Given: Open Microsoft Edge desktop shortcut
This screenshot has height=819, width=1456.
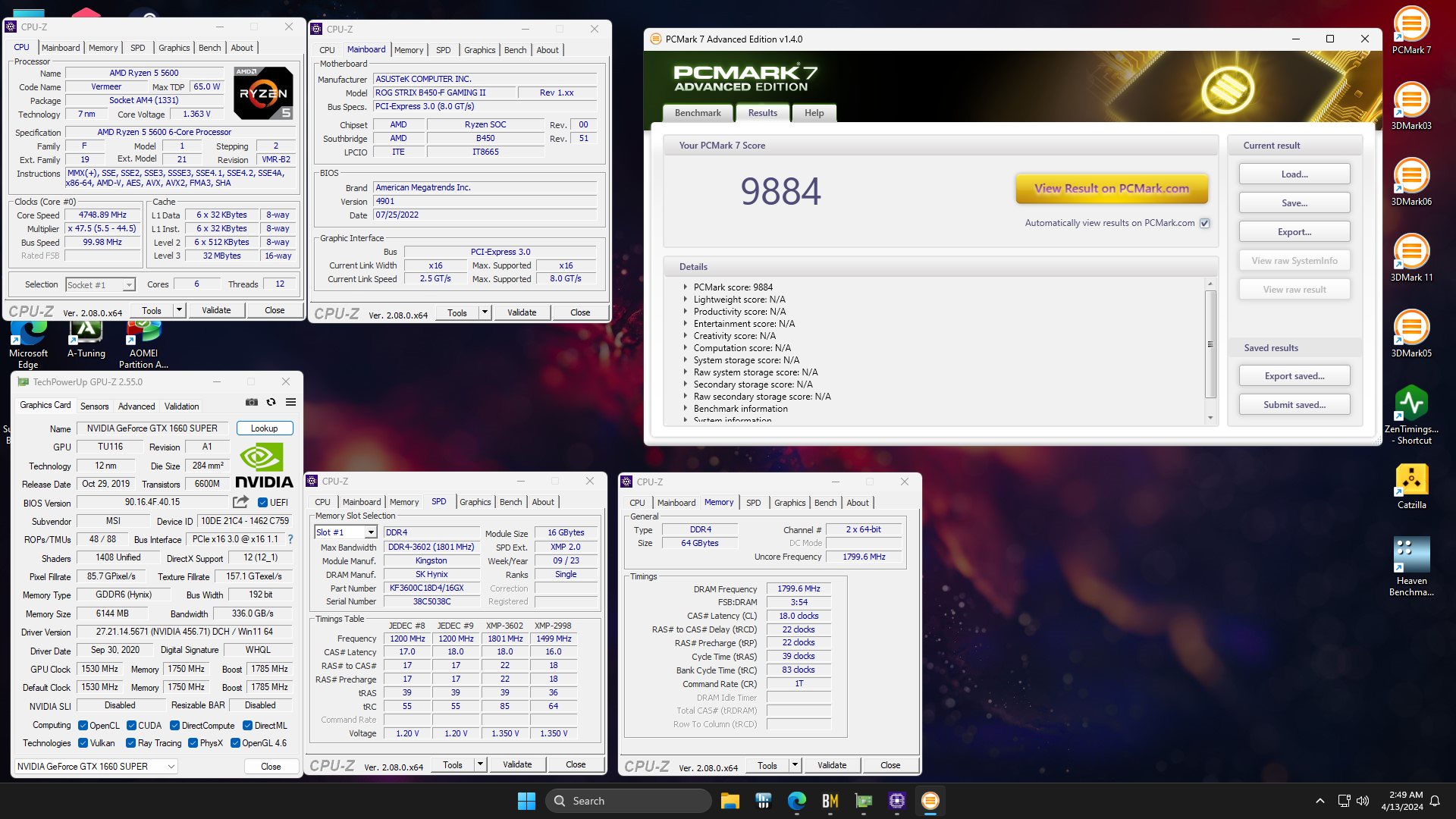Looking at the screenshot, I should (x=28, y=345).
